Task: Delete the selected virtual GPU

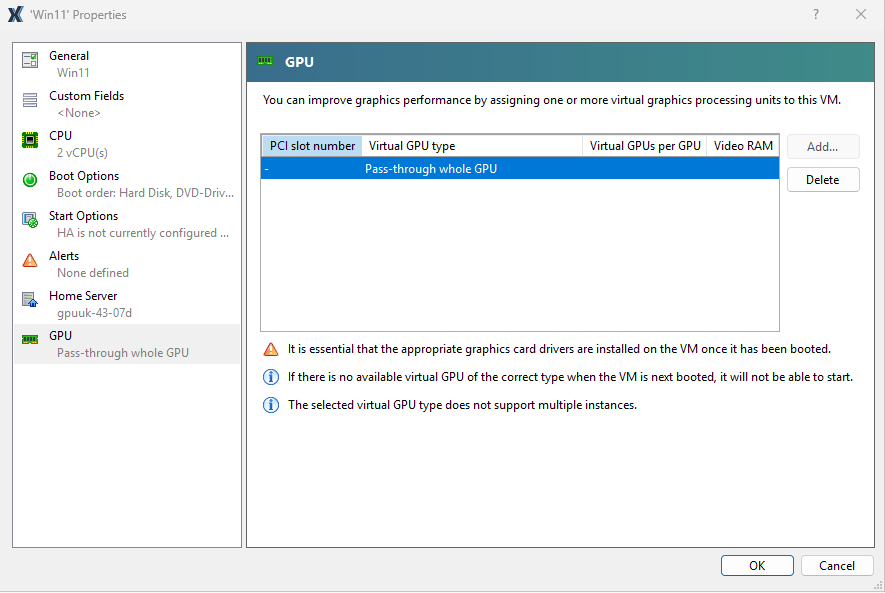Action: (x=823, y=180)
